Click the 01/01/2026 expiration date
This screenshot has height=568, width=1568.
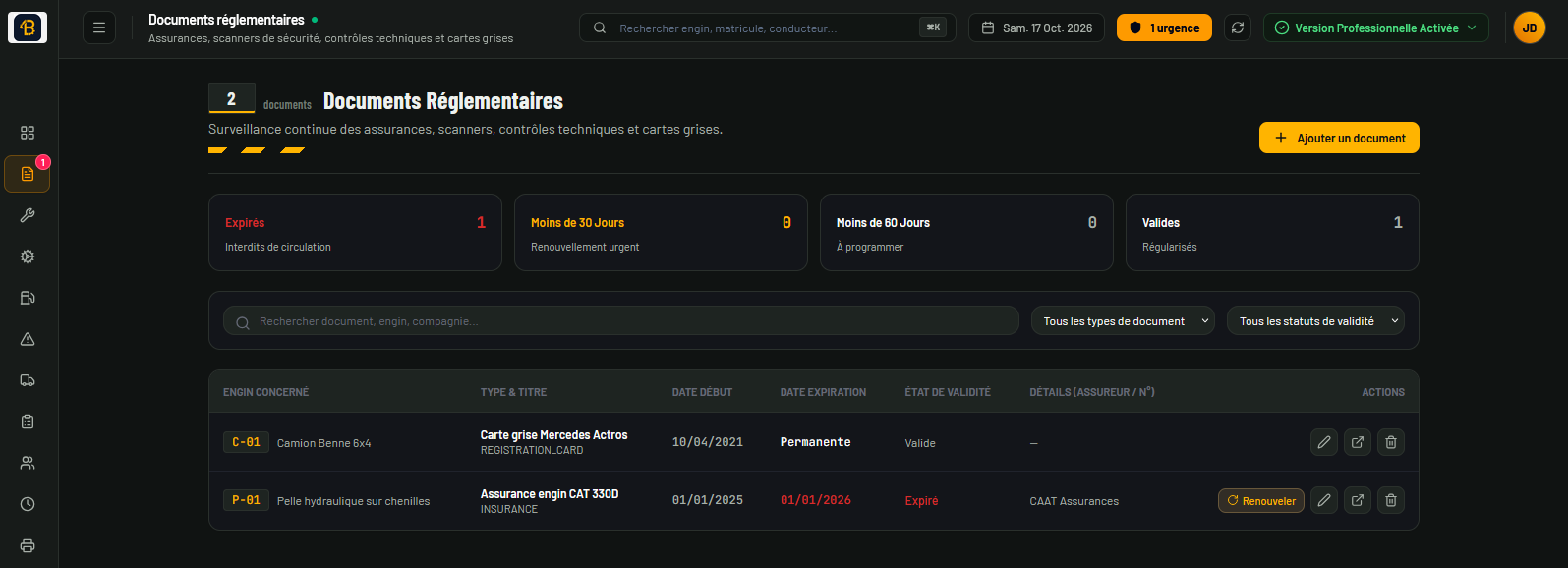(816, 500)
